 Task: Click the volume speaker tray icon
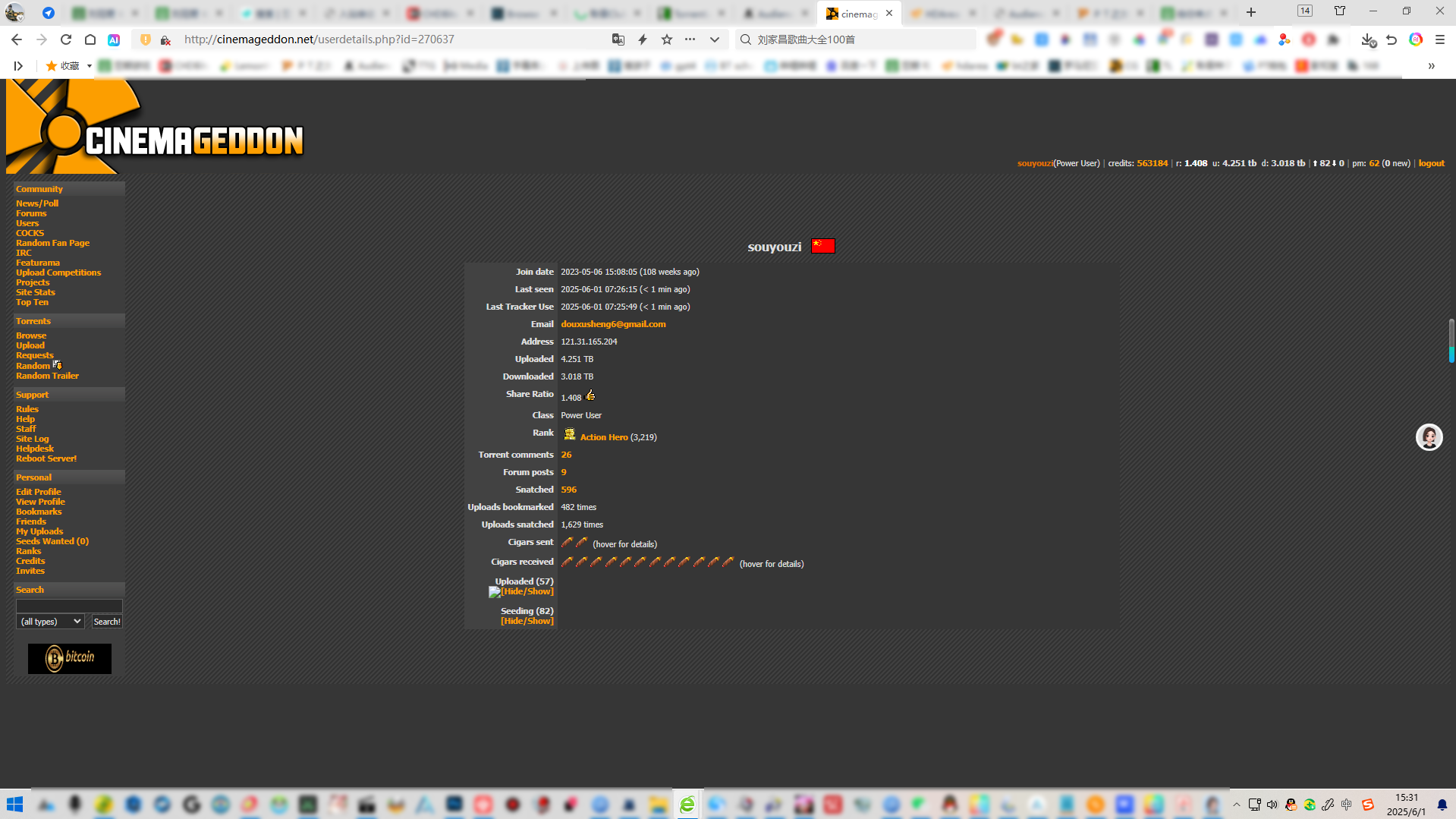point(1272,805)
